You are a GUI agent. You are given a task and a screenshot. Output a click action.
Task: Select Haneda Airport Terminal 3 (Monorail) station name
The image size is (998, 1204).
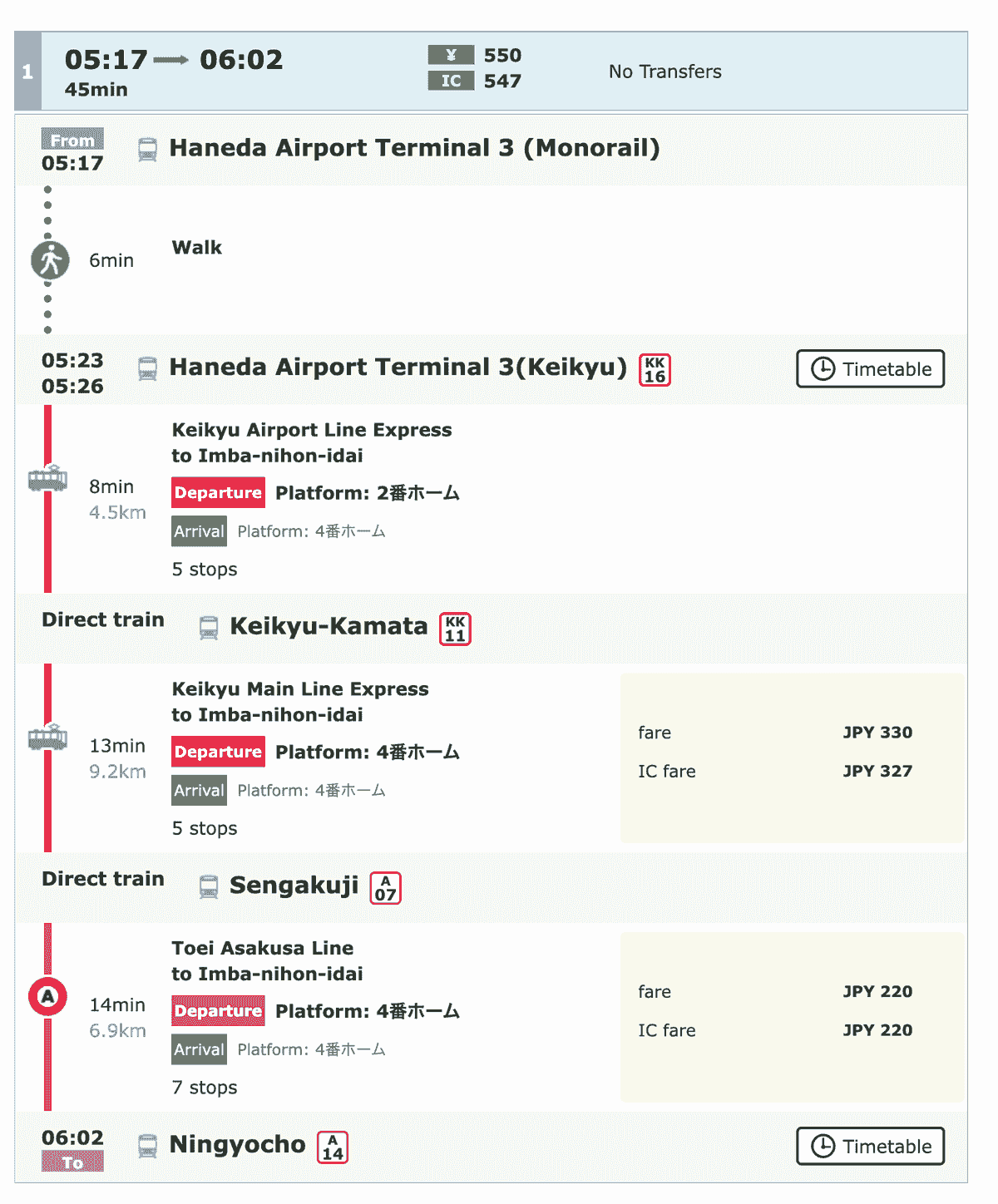pyautogui.click(x=414, y=148)
